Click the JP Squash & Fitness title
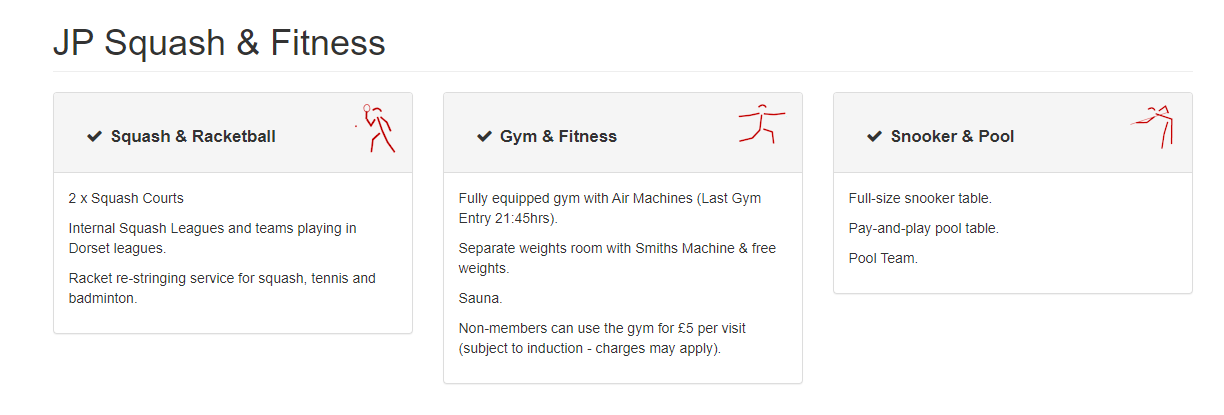This screenshot has width=1224, height=415. [219, 44]
